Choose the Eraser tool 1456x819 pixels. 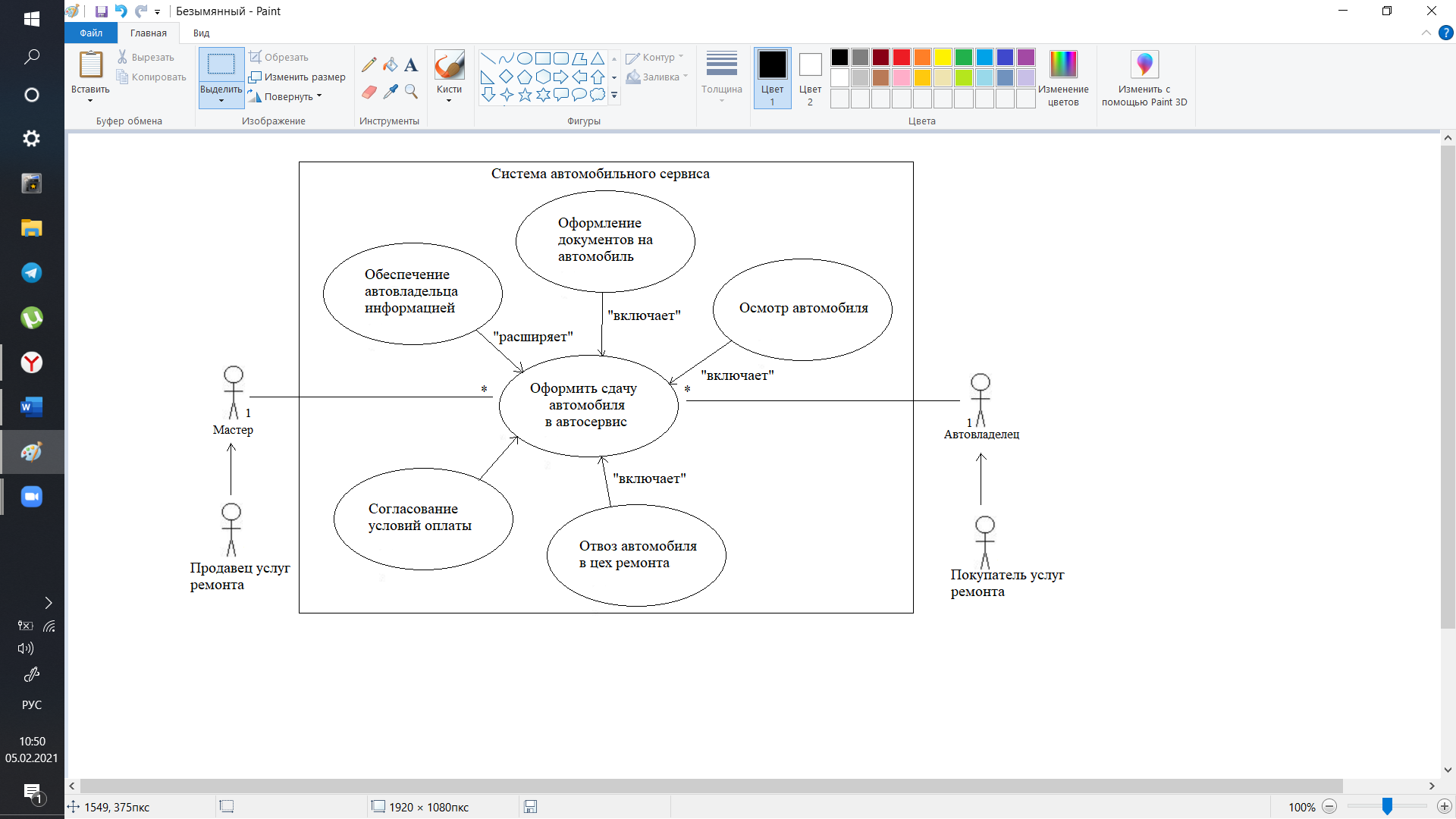(x=369, y=92)
